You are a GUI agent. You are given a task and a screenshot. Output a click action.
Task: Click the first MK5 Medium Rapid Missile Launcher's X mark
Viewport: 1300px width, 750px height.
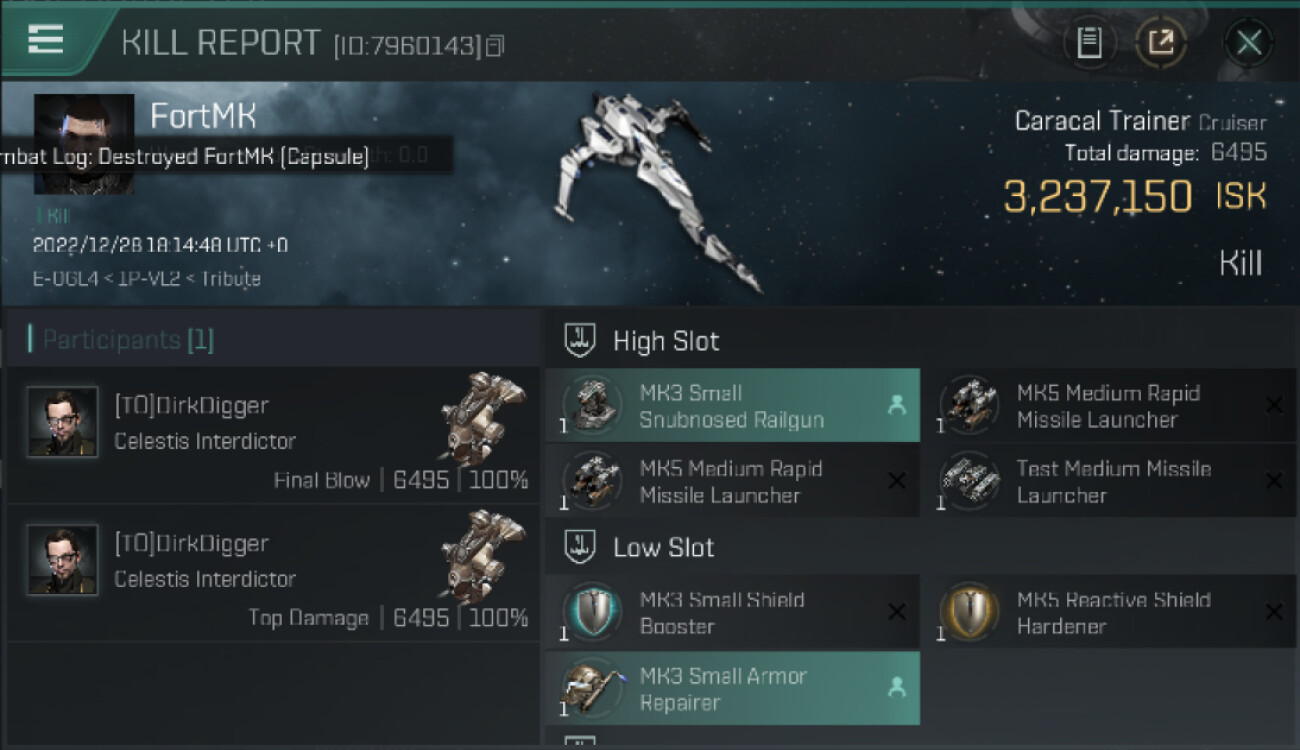click(x=1274, y=405)
